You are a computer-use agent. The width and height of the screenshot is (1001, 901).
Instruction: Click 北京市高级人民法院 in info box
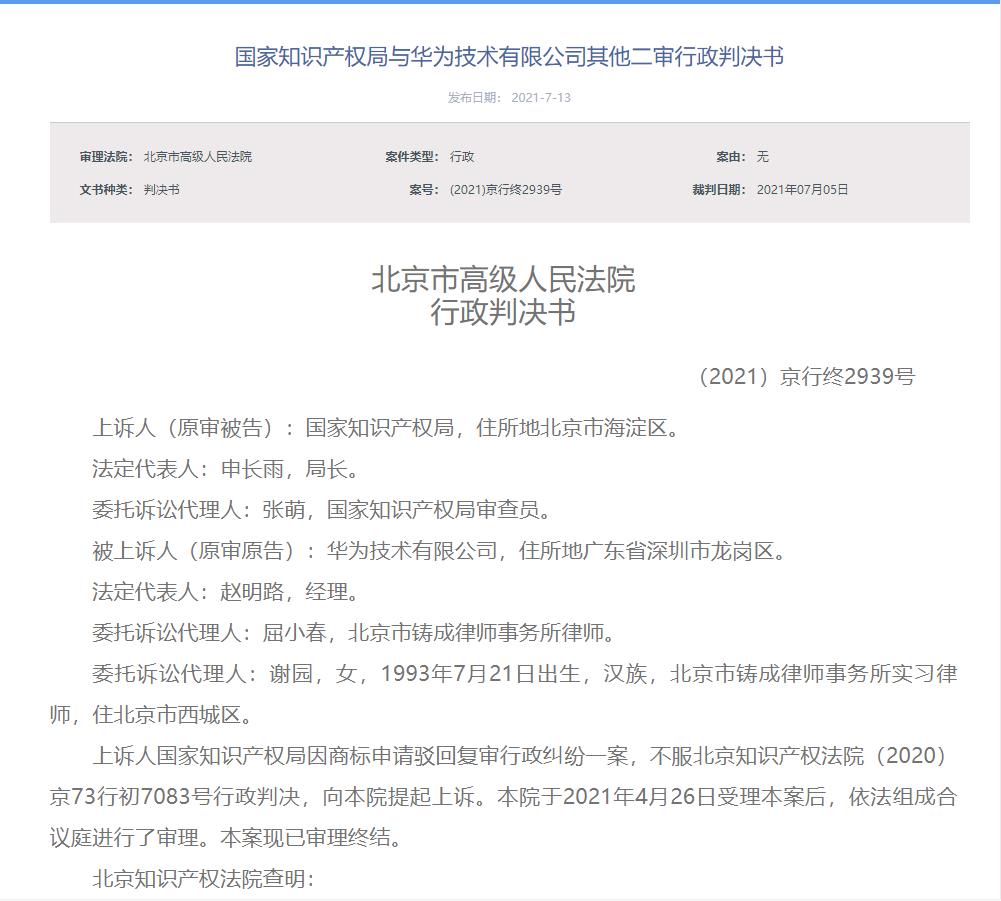tap(198, 156)
